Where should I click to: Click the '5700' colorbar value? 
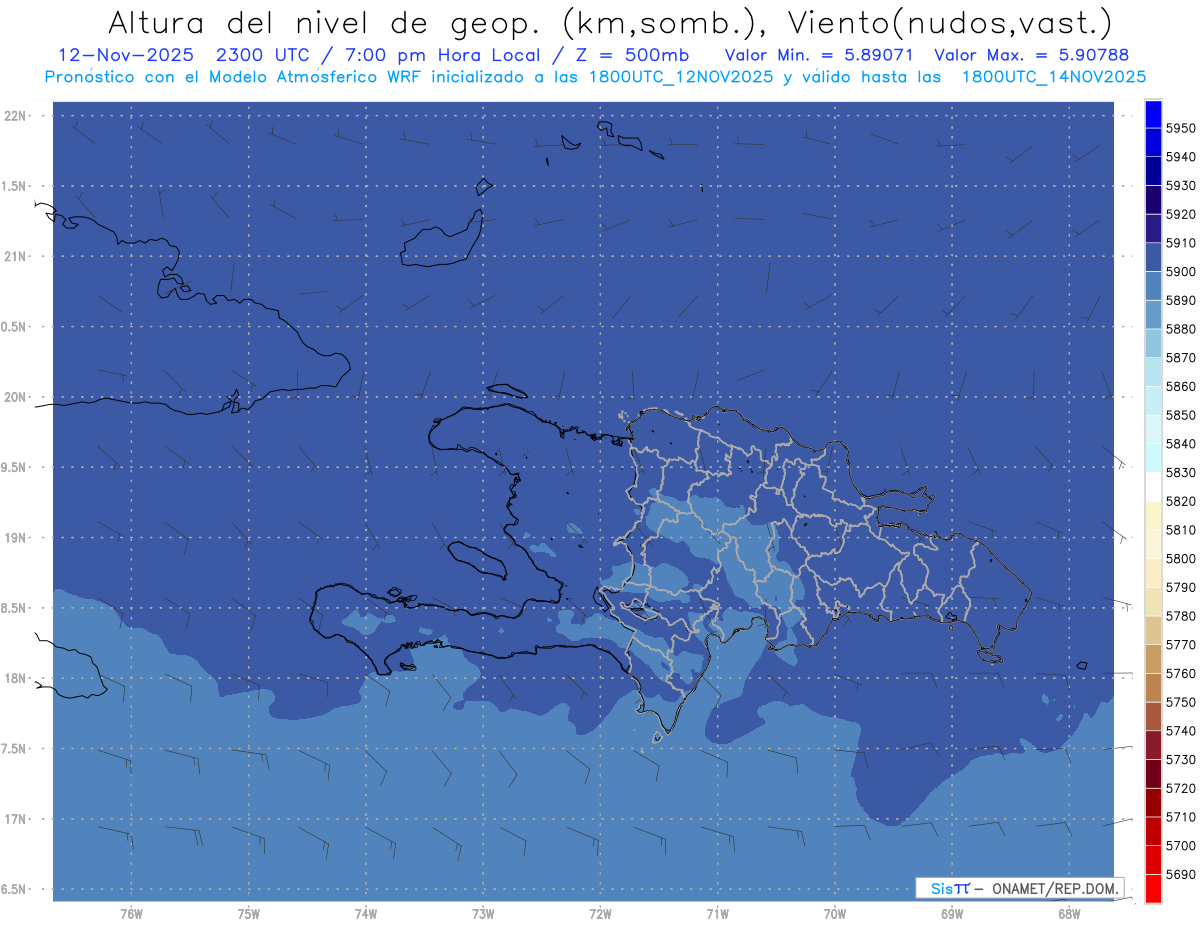point(1181,845)
